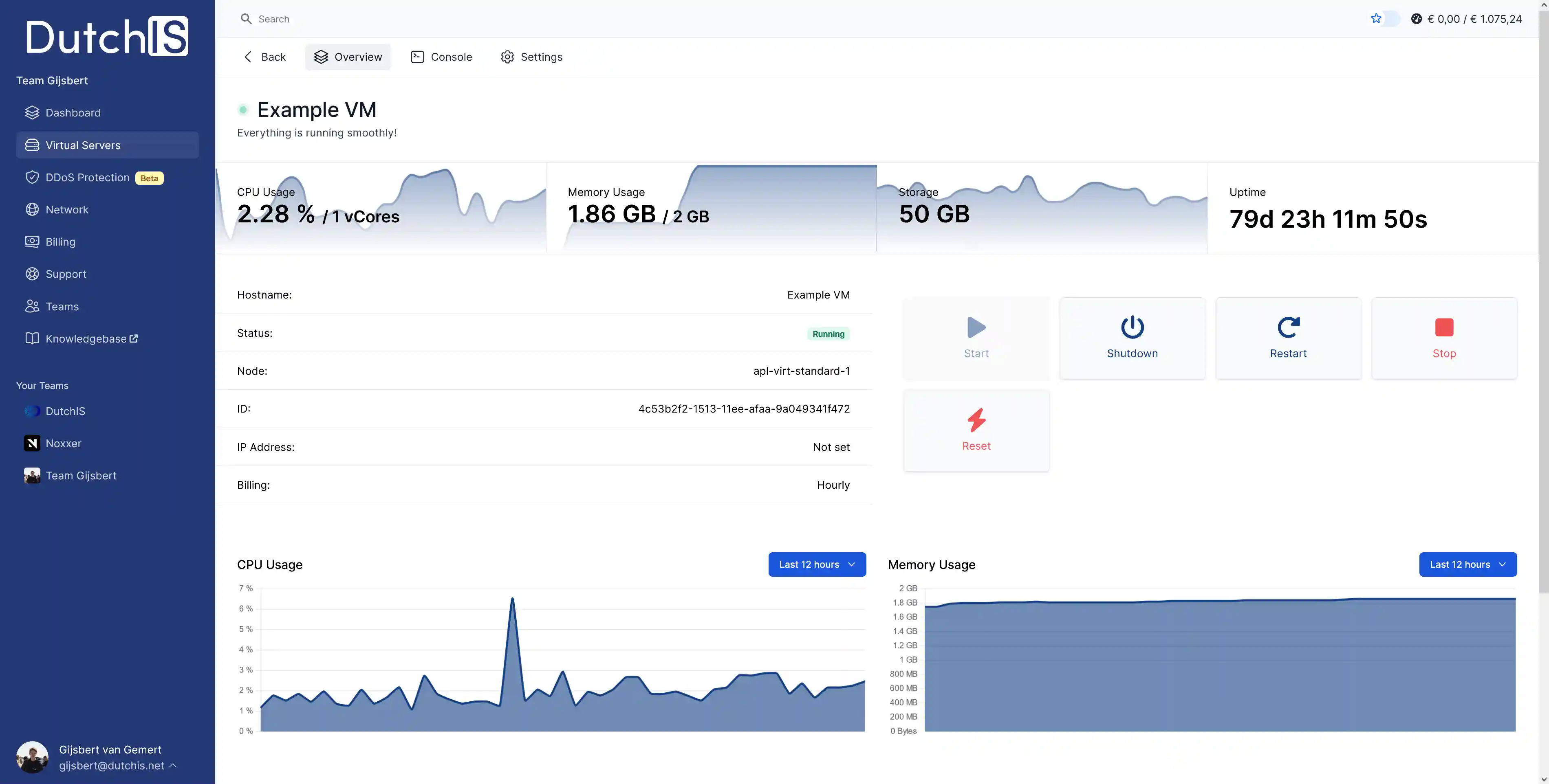Click the Uptime value 79d 23h
Viewport: 1549px width, 784px height.
point(1328,219)
